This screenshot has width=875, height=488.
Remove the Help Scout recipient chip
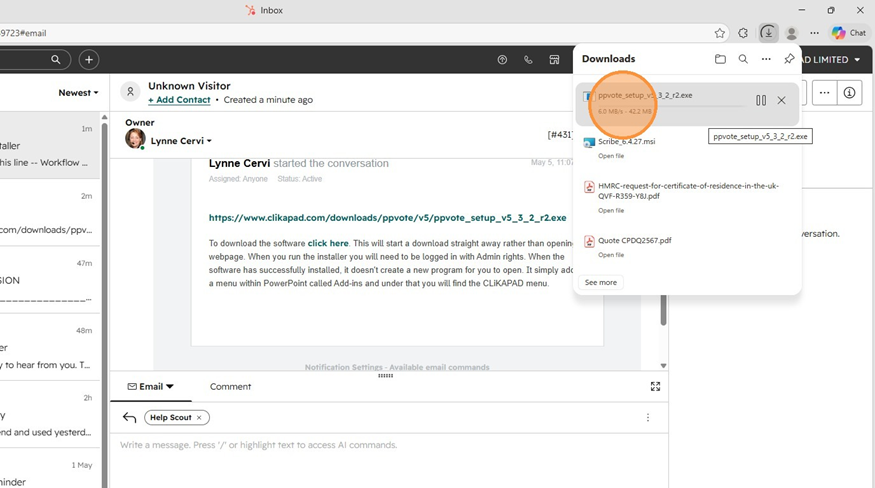click(x=199, y=418)
